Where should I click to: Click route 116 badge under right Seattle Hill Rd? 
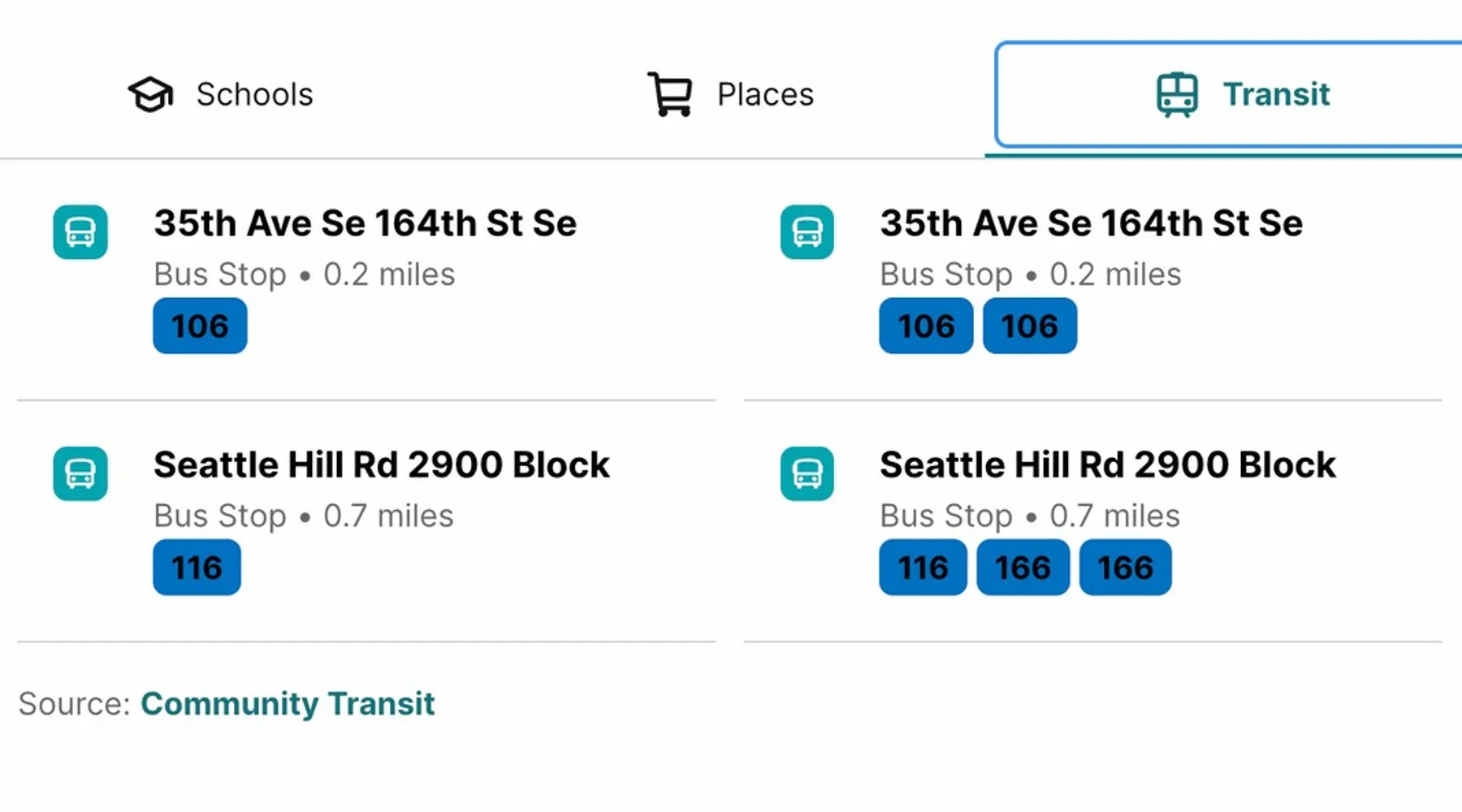click(923, 567)
